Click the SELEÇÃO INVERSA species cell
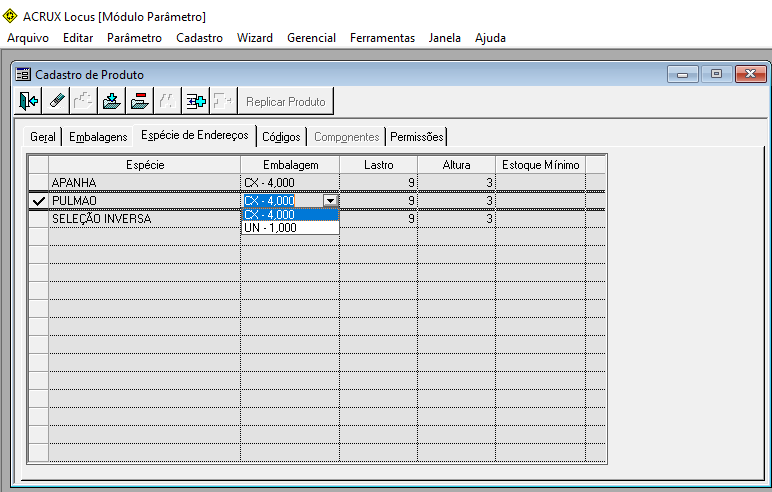The width and height of the screenshot is (772, 492). 144,219
